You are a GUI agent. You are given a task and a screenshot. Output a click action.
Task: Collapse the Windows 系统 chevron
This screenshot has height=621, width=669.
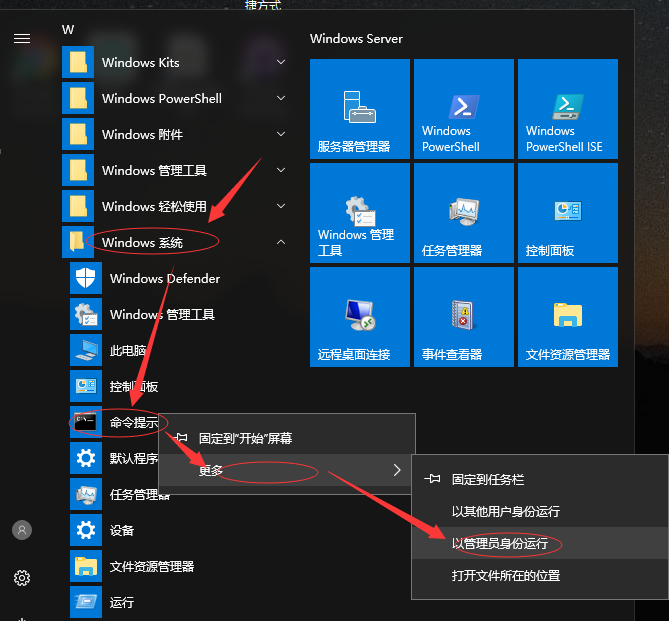pos(281,242)
